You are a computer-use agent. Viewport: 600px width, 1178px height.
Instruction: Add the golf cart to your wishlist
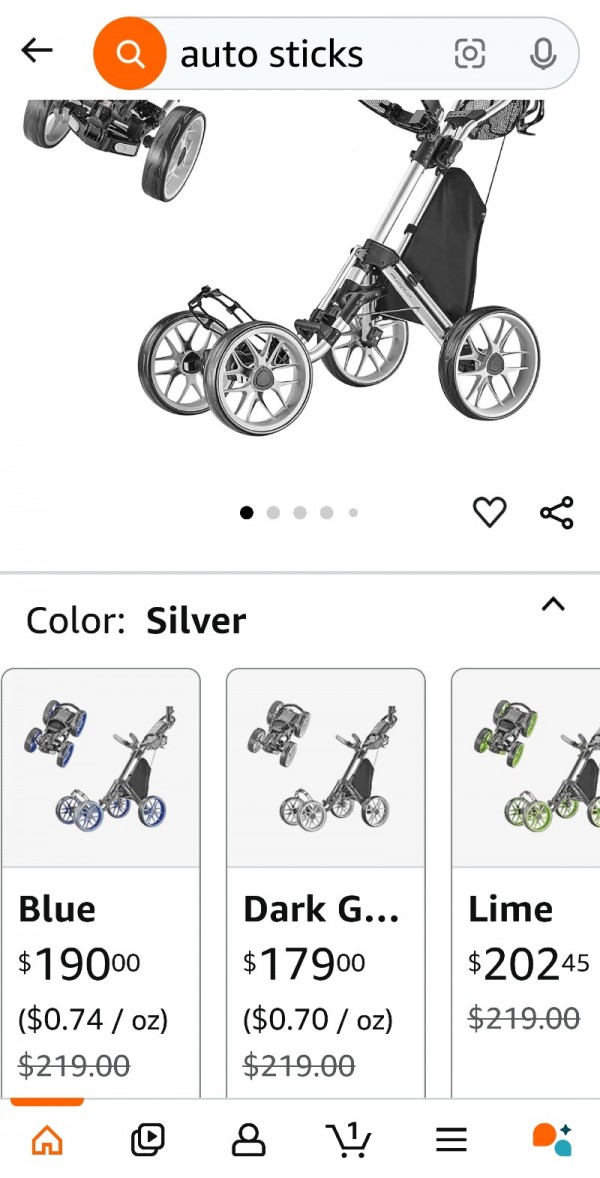(x=489, y=511)
